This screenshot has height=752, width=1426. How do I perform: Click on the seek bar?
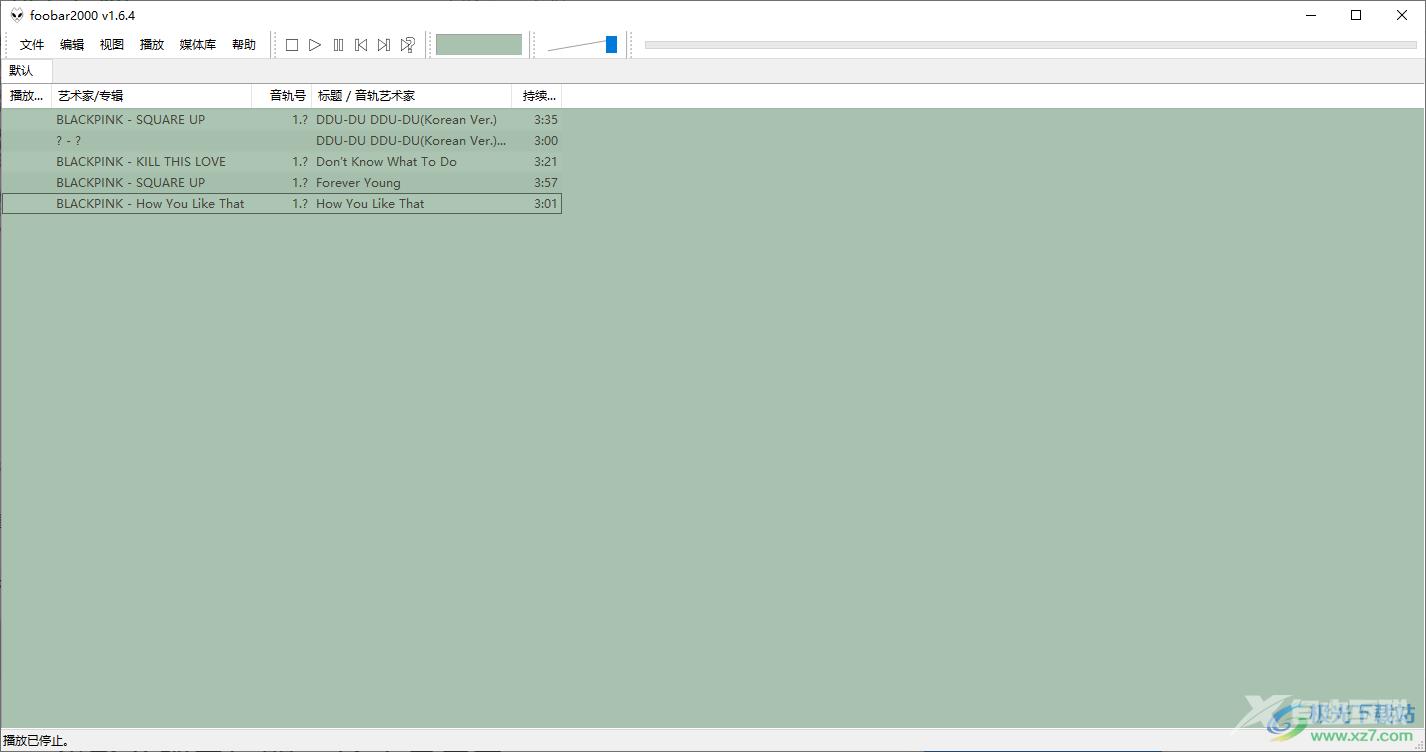point(1031,45)
